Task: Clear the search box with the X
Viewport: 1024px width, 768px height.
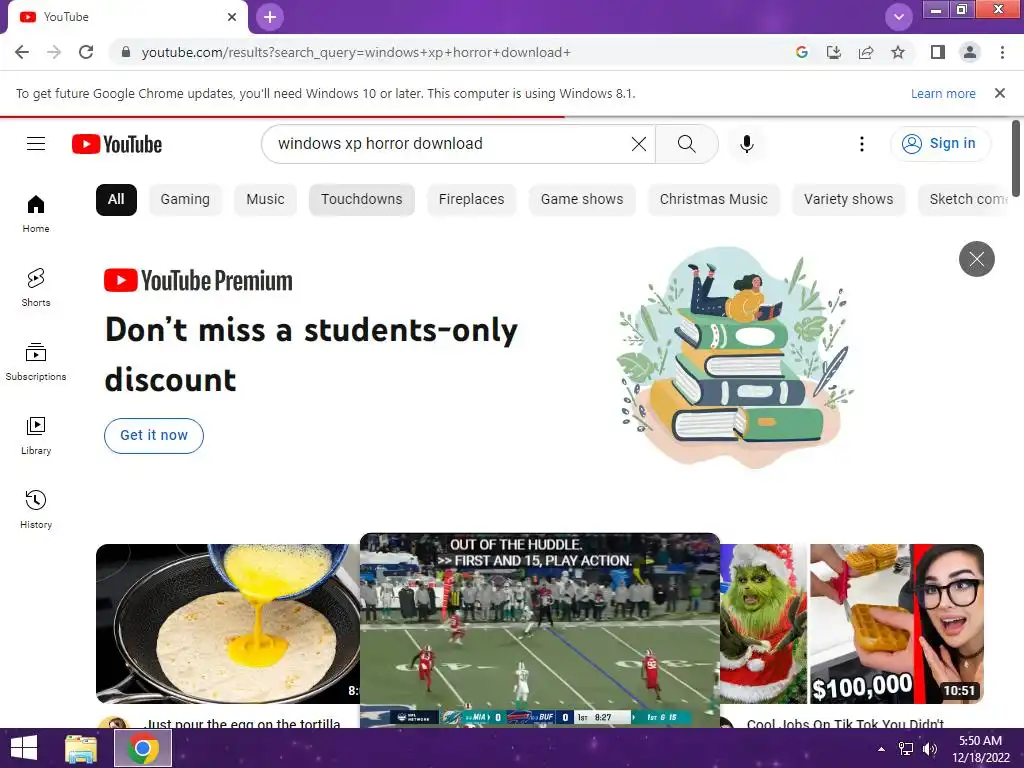Action: (x=639, y=144)
